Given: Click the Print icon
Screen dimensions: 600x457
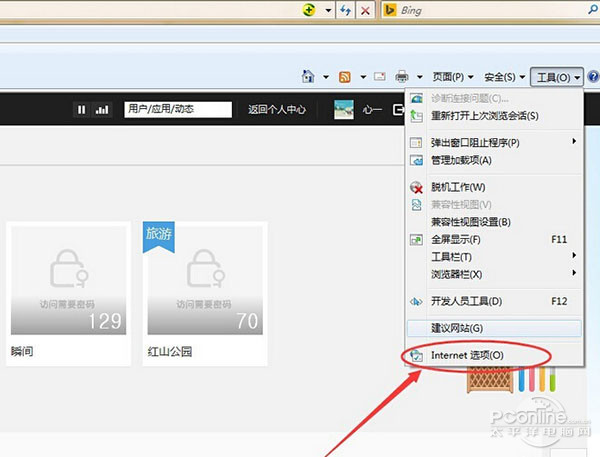Looking at the screenshot, I should 402,77.
